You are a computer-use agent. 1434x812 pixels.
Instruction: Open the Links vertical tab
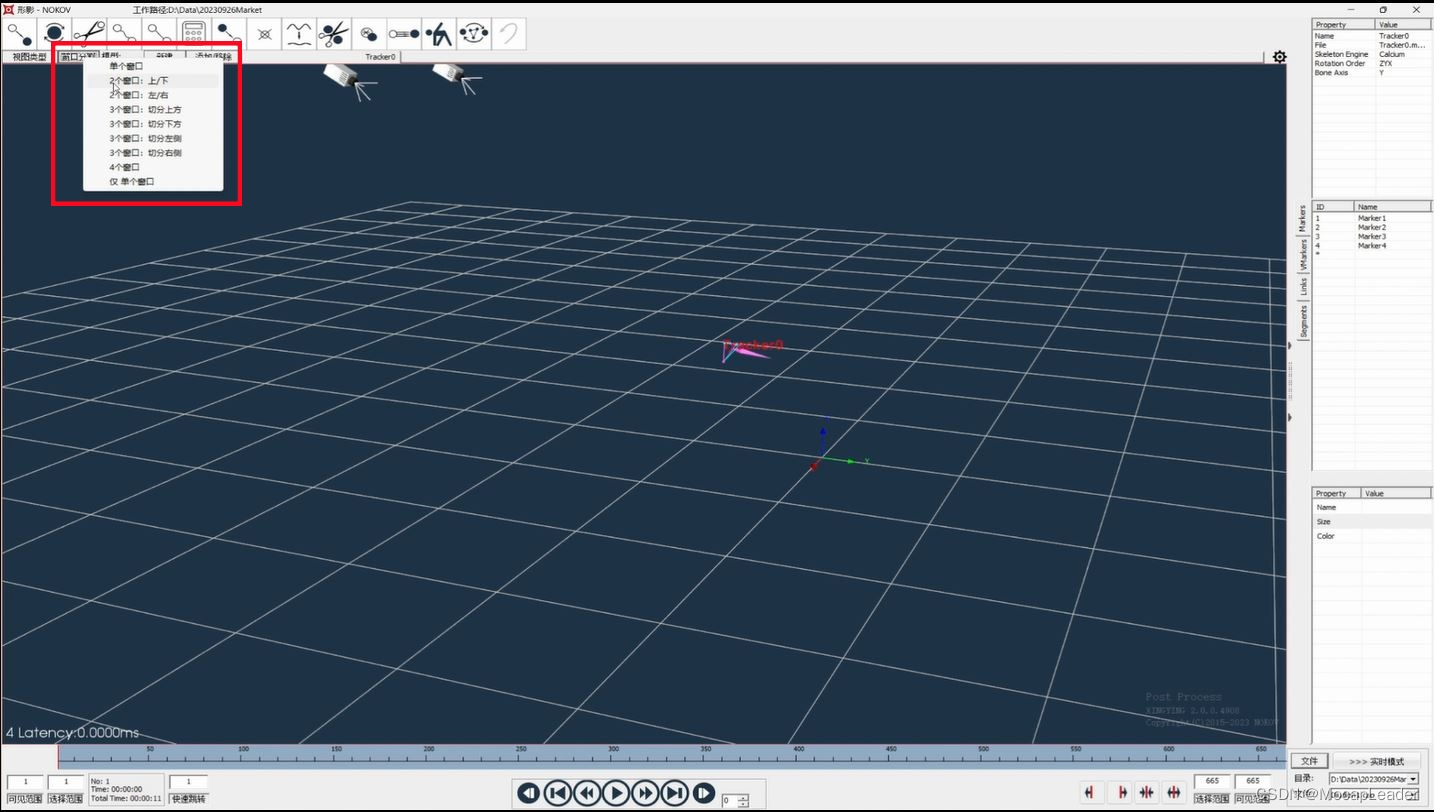1303,287
